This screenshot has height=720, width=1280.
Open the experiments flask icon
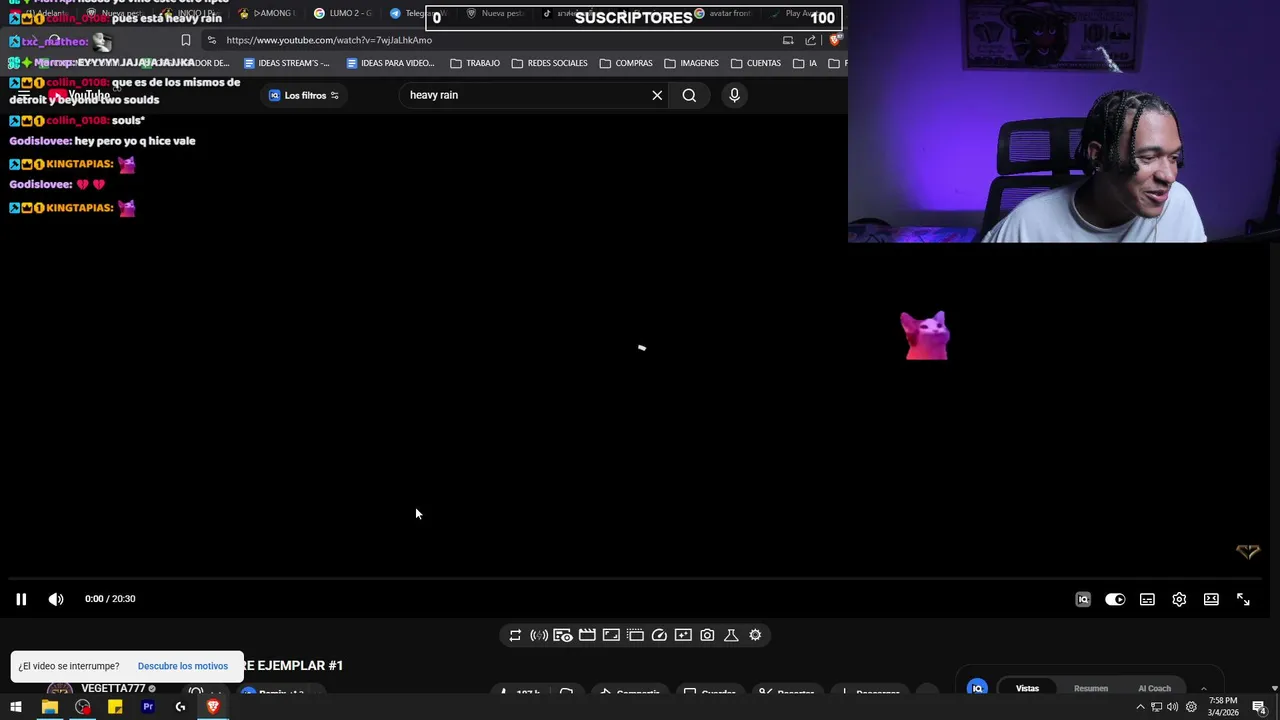pyautogui.click(x=731, y=635)
